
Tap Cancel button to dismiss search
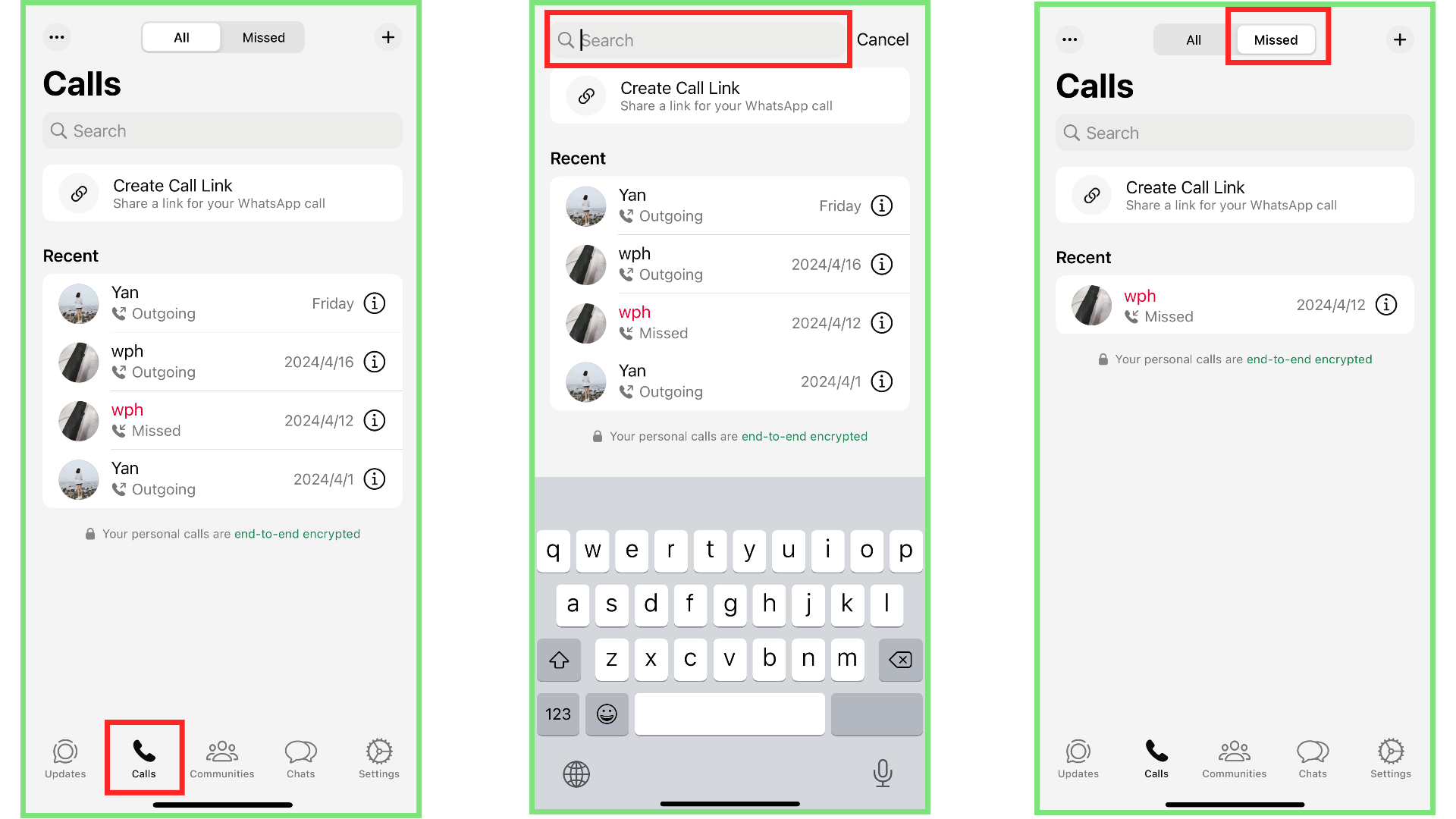882,40
